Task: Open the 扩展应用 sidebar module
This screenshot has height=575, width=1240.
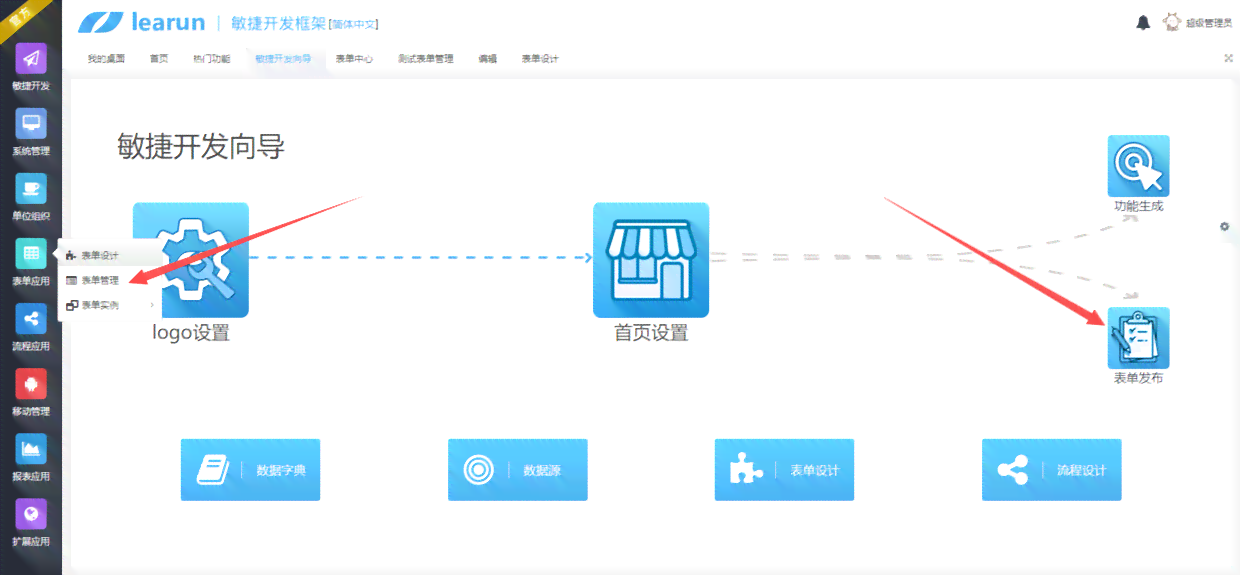Action: [31, 523]
